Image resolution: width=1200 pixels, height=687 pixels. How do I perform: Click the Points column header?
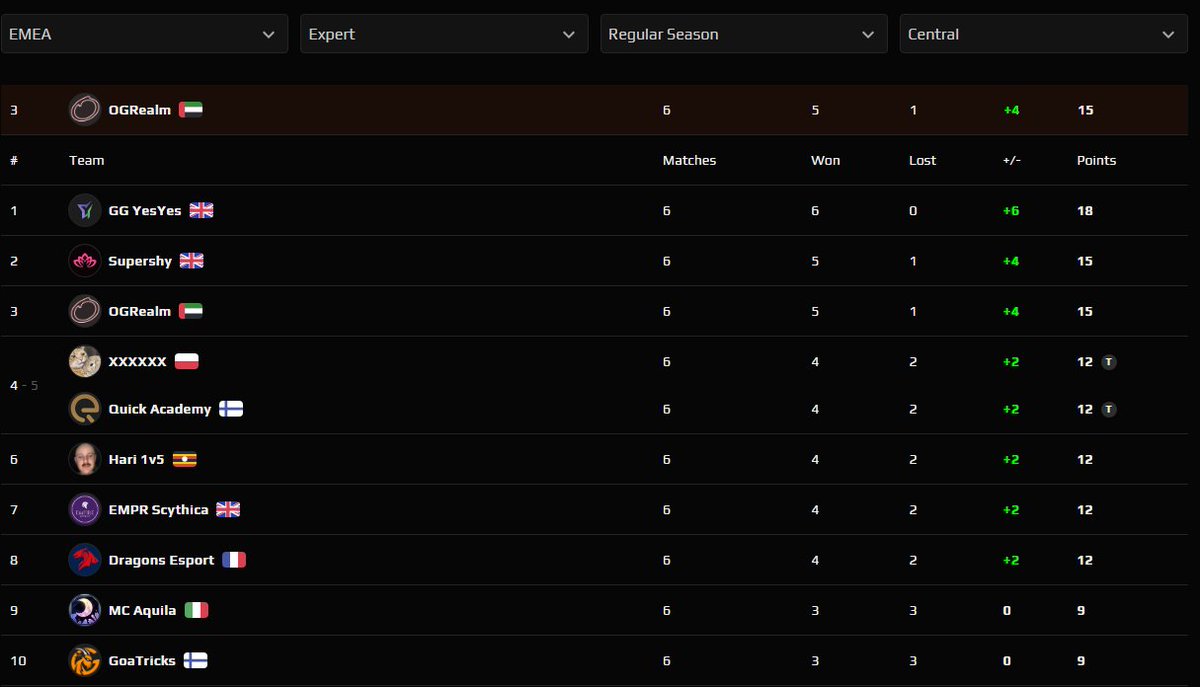(x=1096, y=160)
